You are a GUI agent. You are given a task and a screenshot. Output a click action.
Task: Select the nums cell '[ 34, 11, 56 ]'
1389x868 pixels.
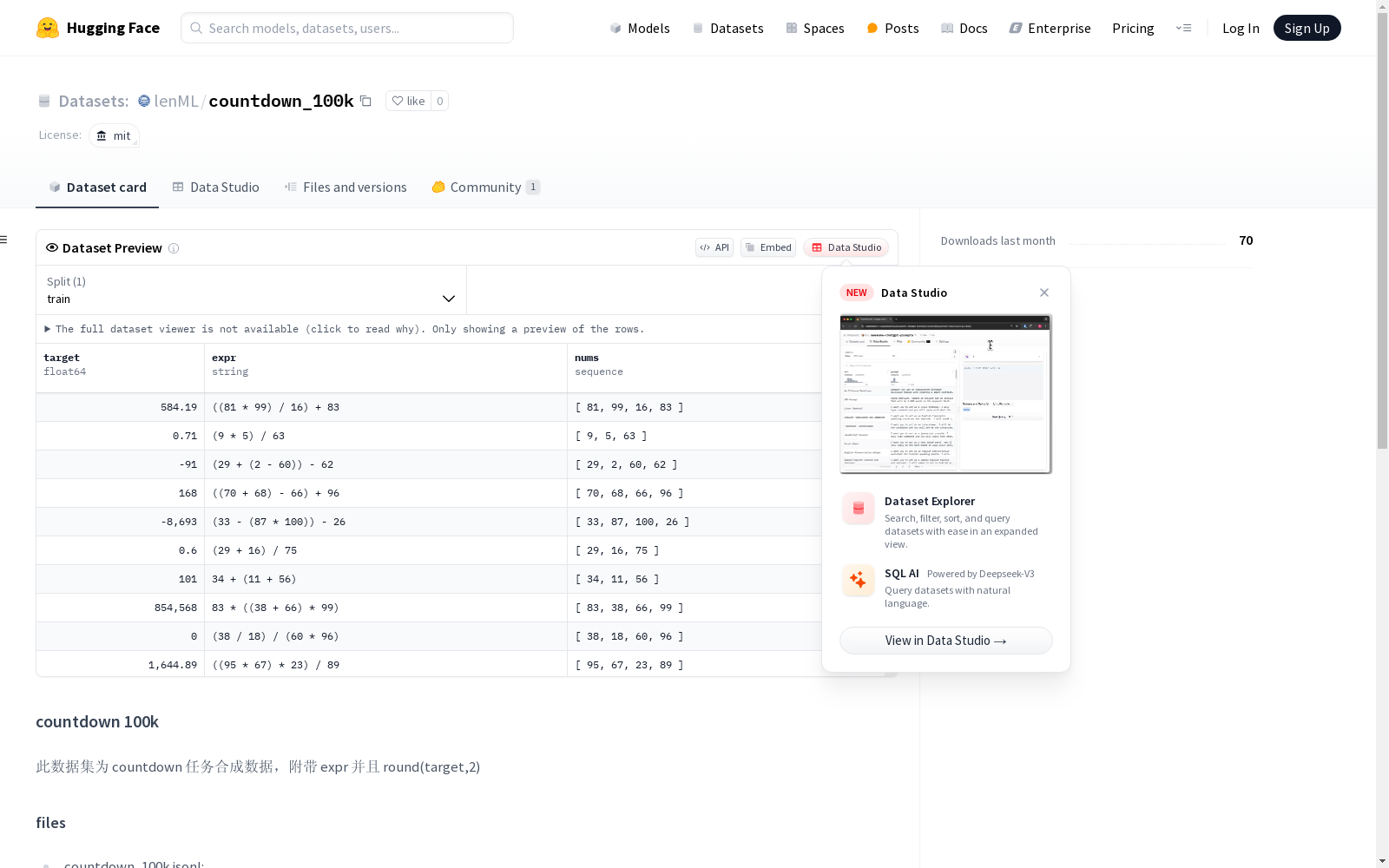pos(694,579)
